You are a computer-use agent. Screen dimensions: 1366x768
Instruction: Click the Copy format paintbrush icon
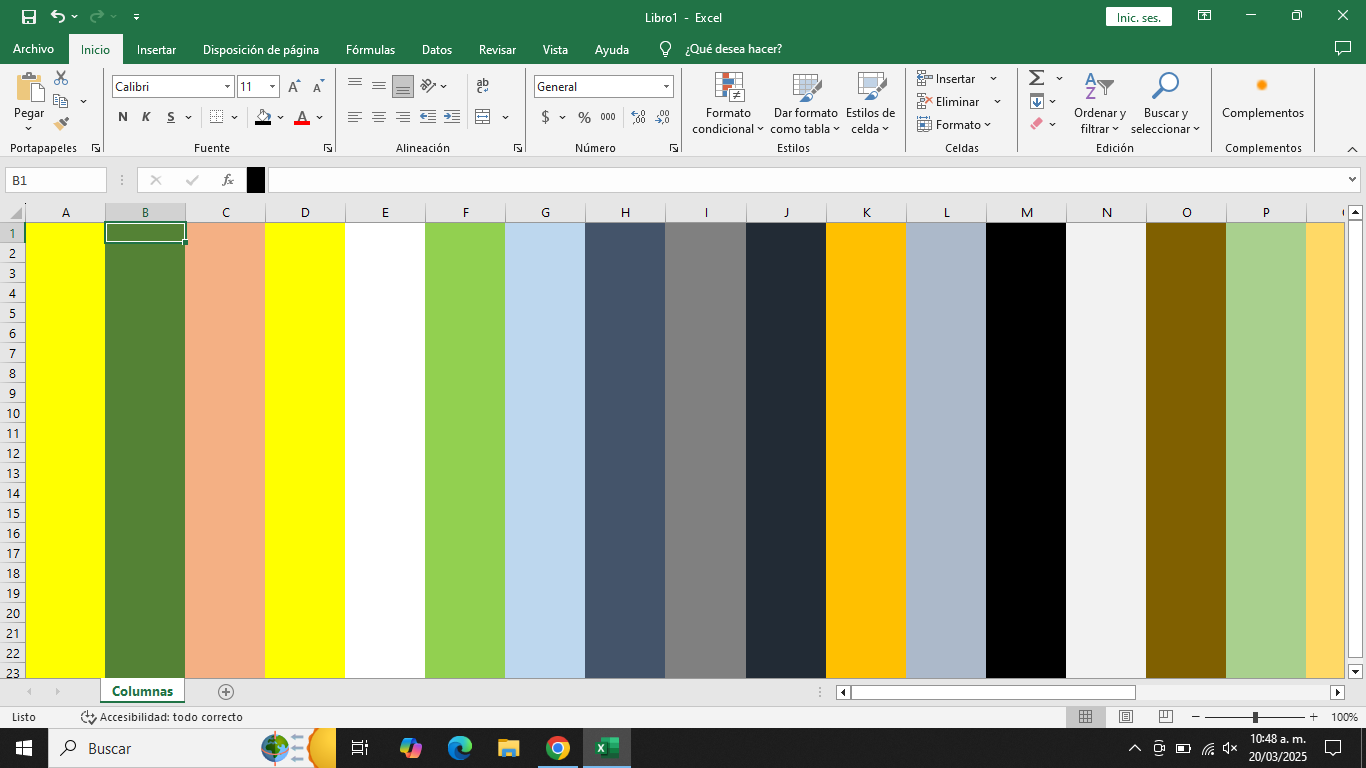[61, 124]
